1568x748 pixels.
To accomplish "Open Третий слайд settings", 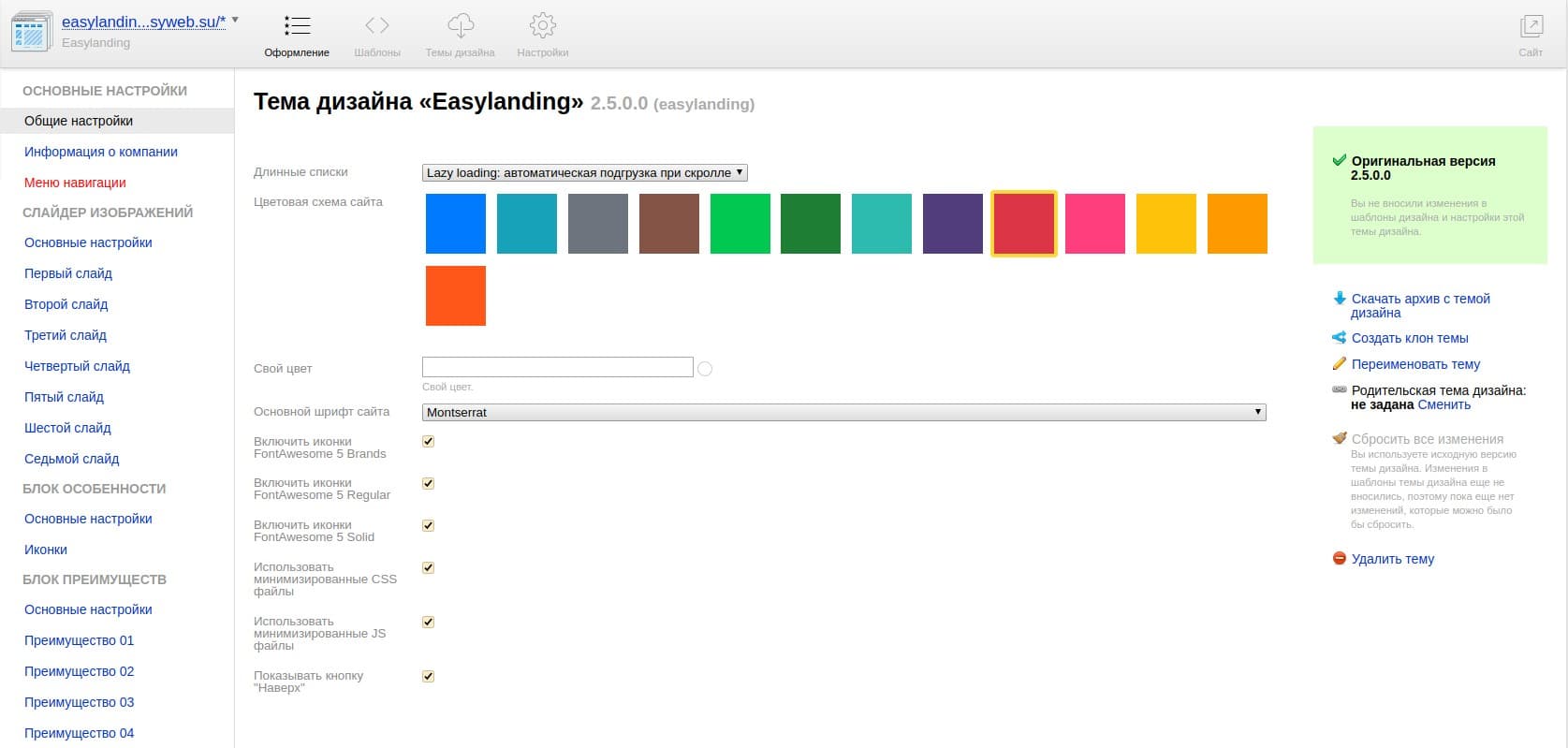I will tap(66, 335).
